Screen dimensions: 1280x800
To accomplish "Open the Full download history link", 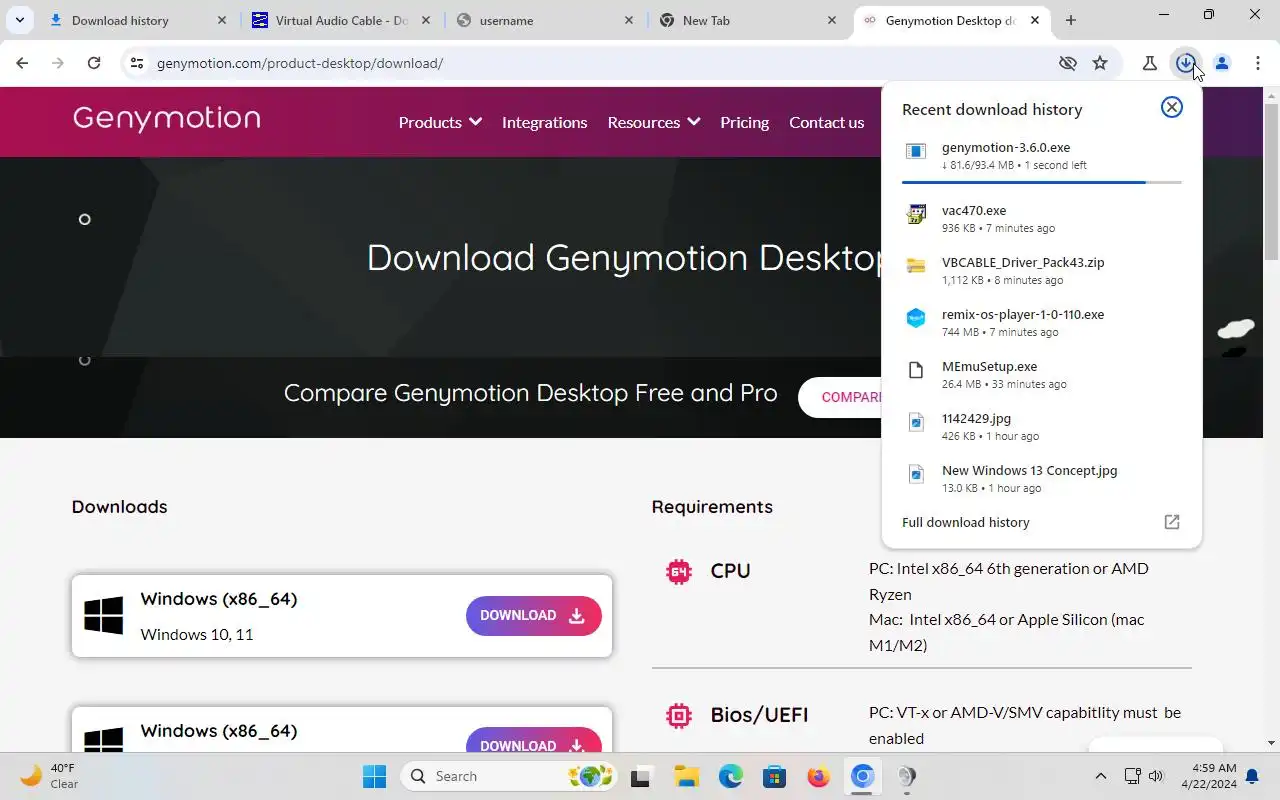I will pos(965,522).
